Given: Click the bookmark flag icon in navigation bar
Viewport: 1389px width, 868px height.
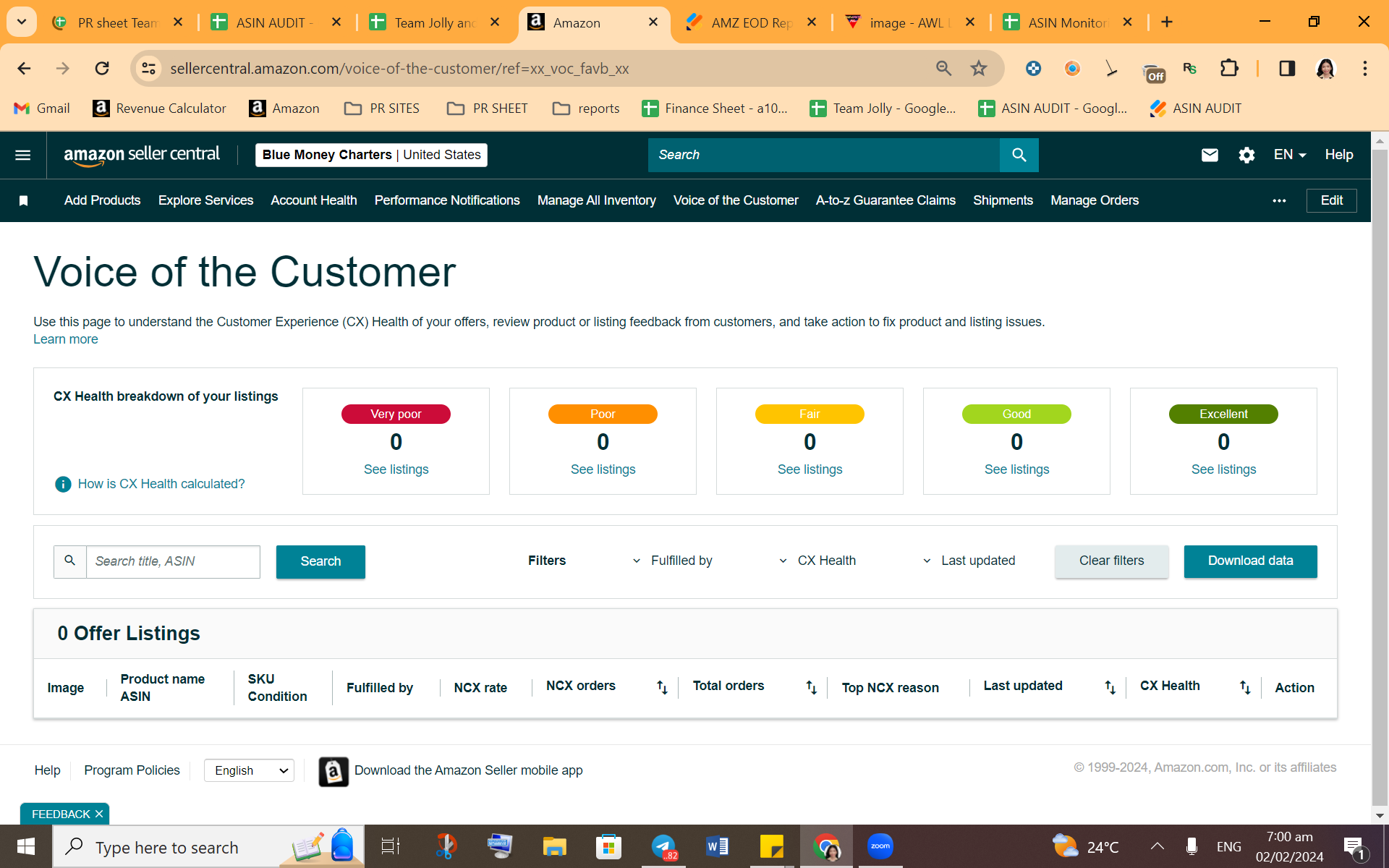Looking at the screenshot, I should (23, 200).
